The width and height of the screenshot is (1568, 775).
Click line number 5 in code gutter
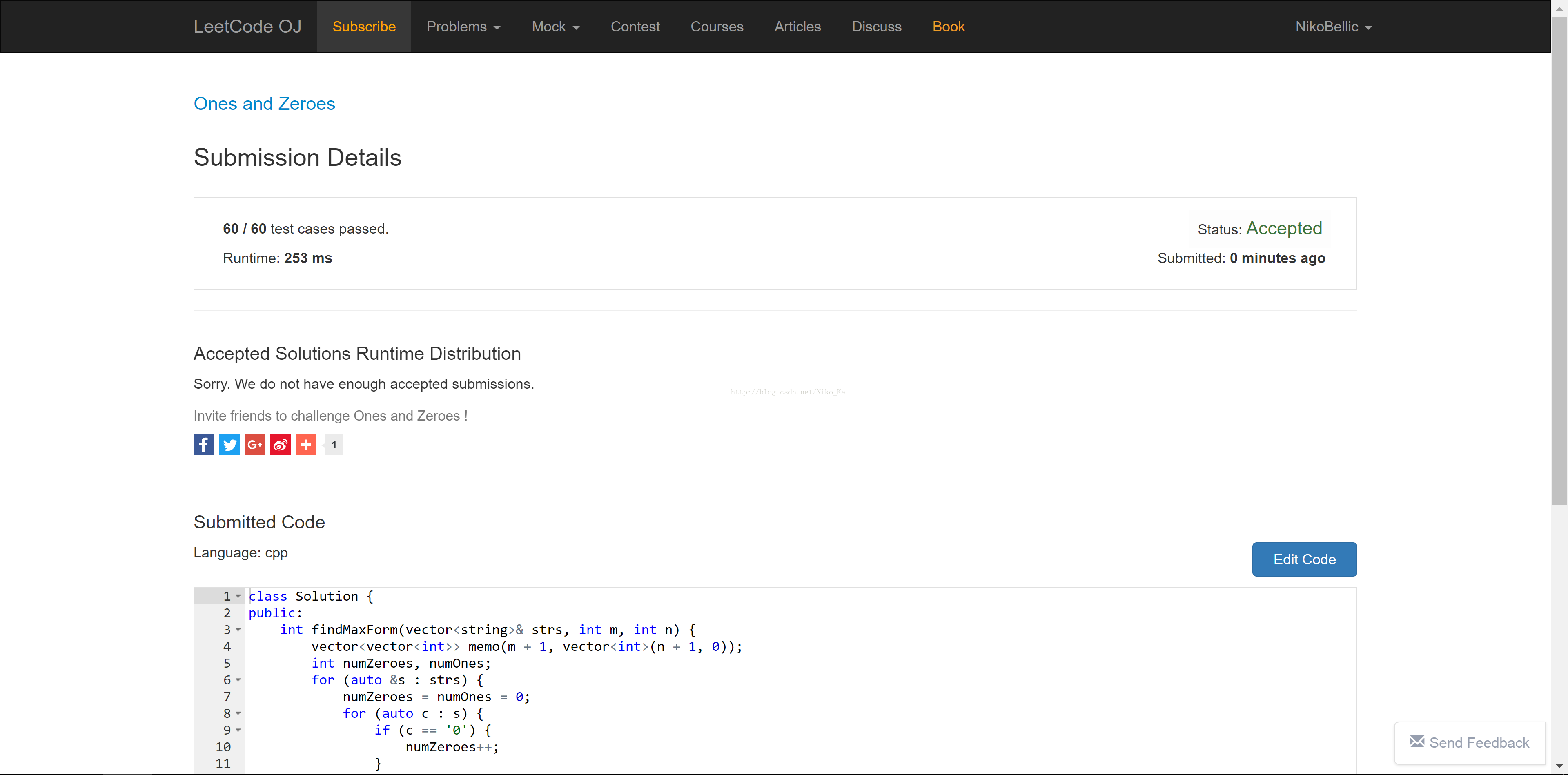click(x=227, y=663)
